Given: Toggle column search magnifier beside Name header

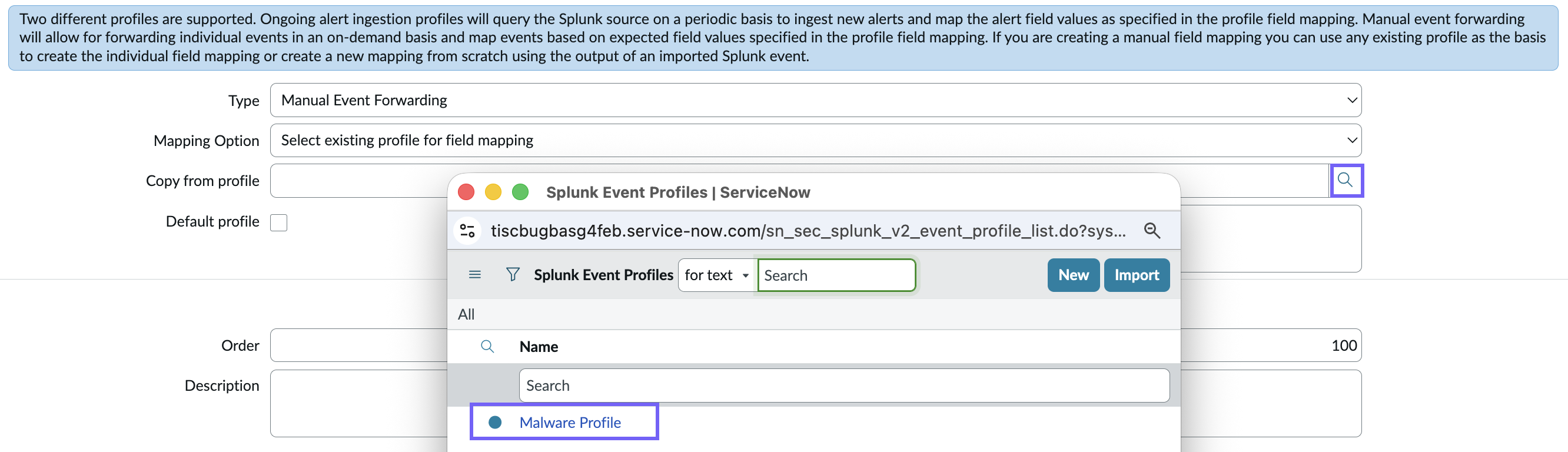Looking at the screenshot, I should pos(487,347).
